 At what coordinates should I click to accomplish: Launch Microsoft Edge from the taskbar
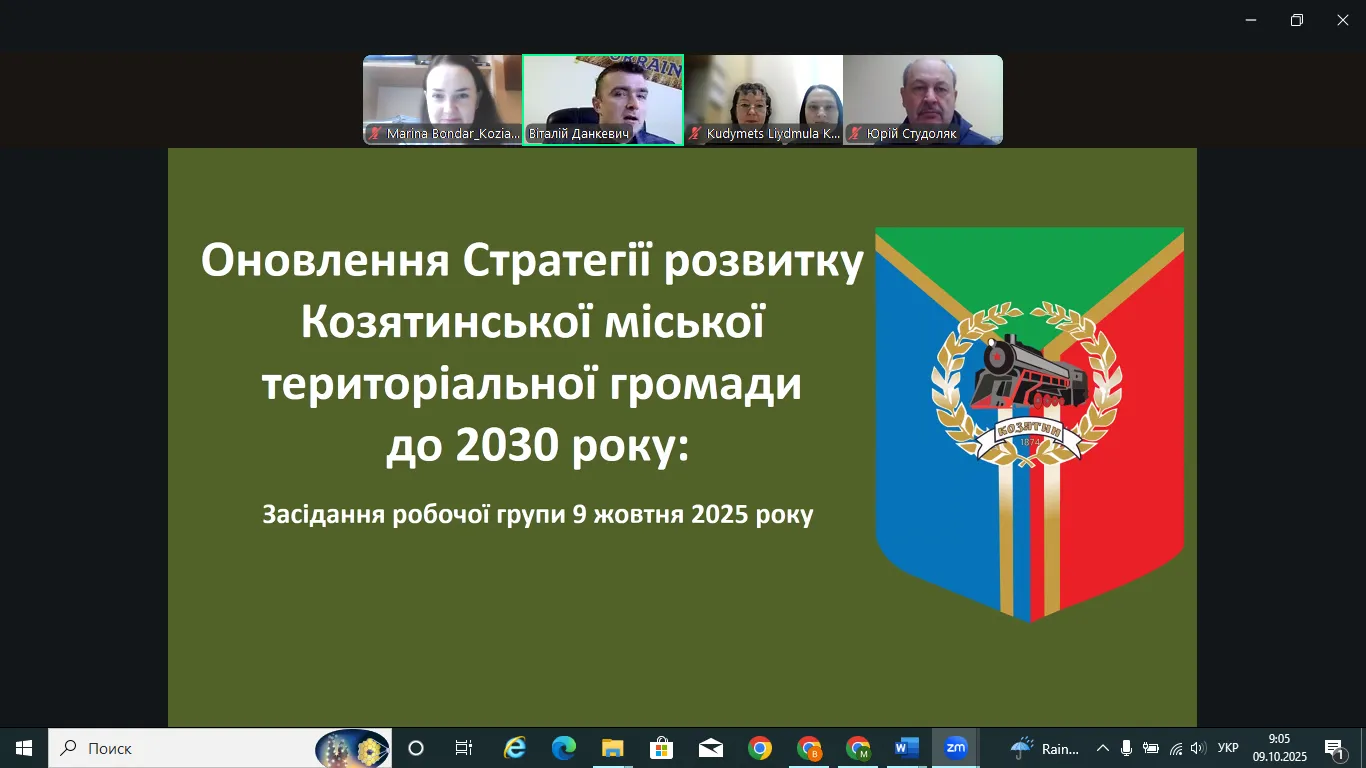click(564, 748)
